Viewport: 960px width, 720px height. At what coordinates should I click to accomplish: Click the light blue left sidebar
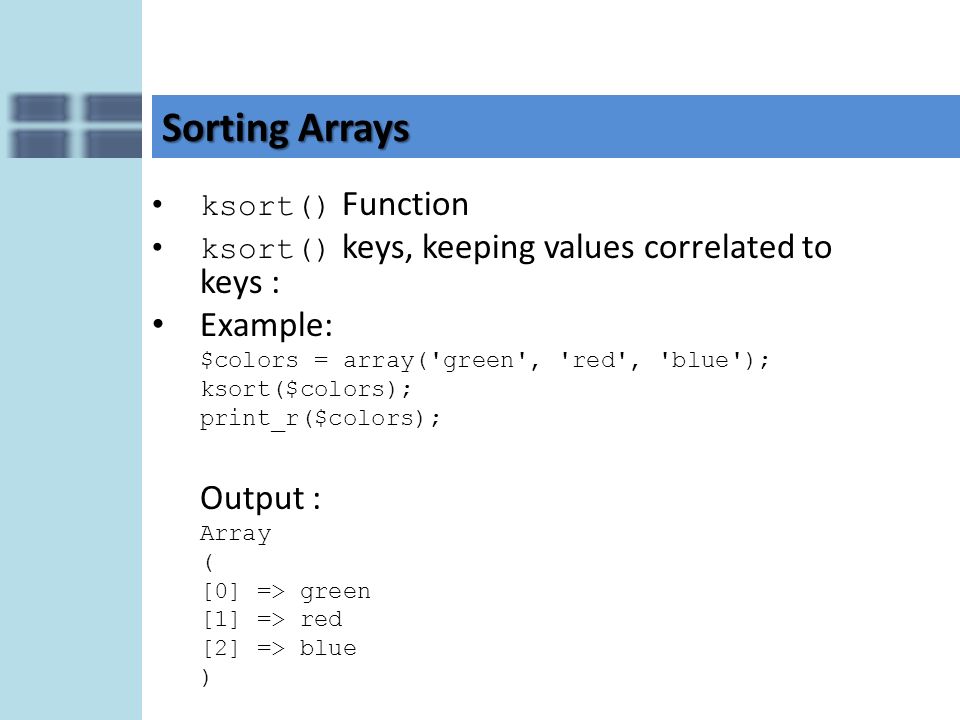tap(71, 429)
